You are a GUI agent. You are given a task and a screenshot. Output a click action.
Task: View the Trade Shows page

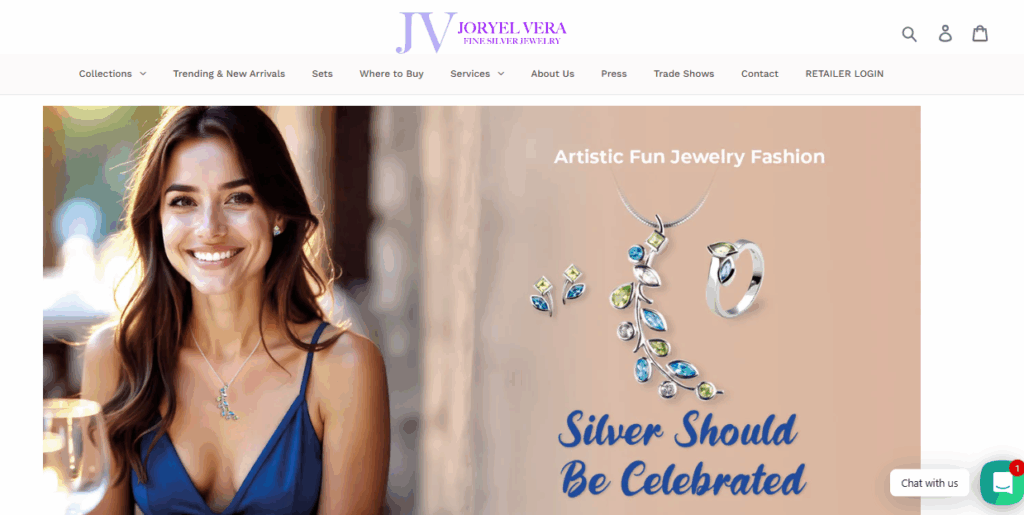click(684, 74)
